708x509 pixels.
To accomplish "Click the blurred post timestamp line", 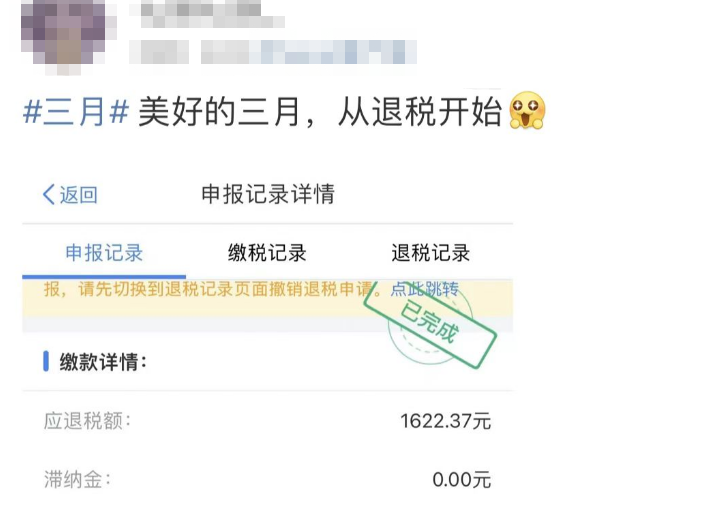I will click(273, 51).
